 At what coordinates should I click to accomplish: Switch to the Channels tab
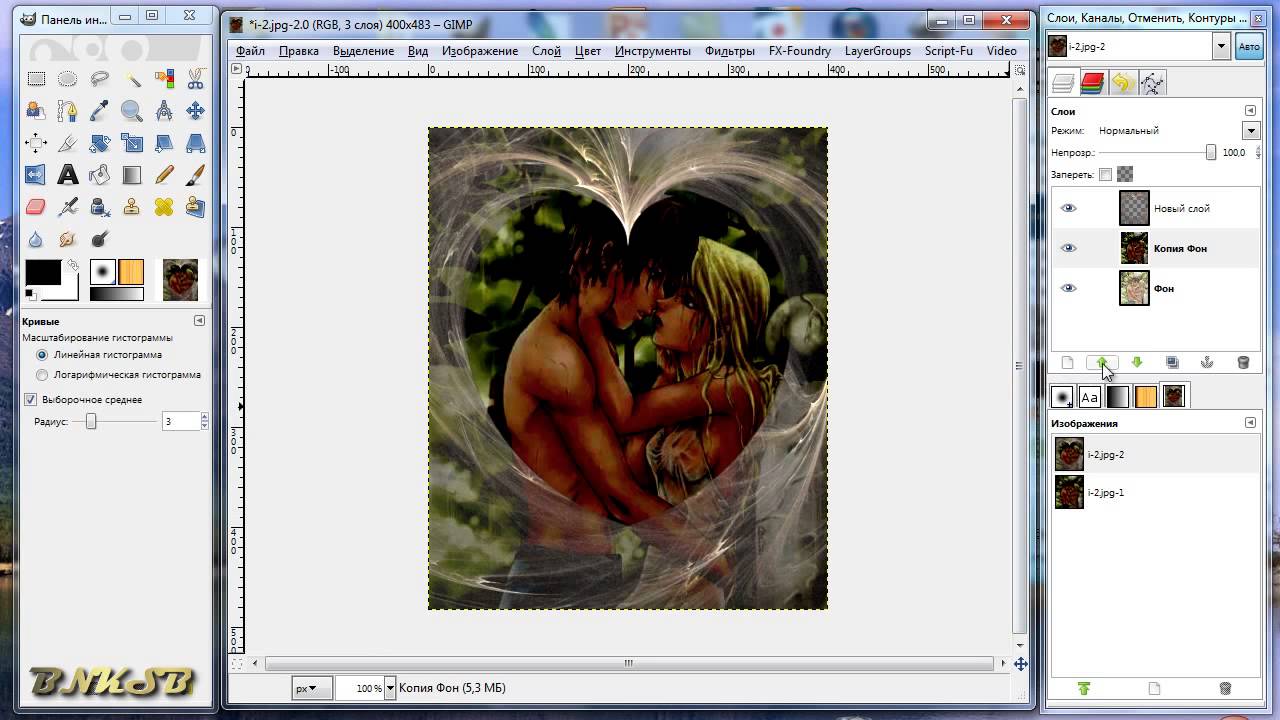(1092, 83)
